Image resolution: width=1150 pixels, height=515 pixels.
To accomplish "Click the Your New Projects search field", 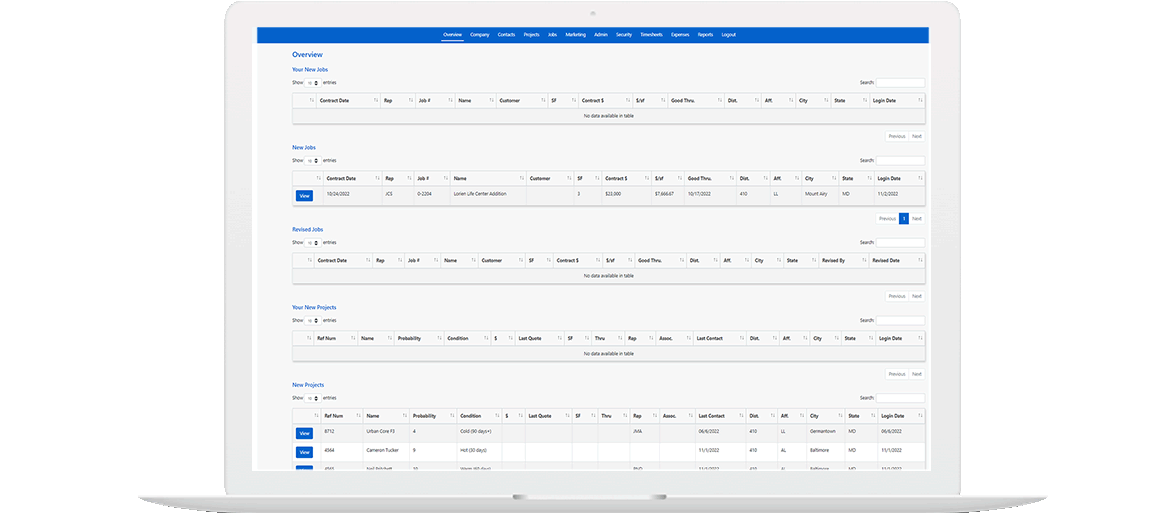I will tap(900, 321).
